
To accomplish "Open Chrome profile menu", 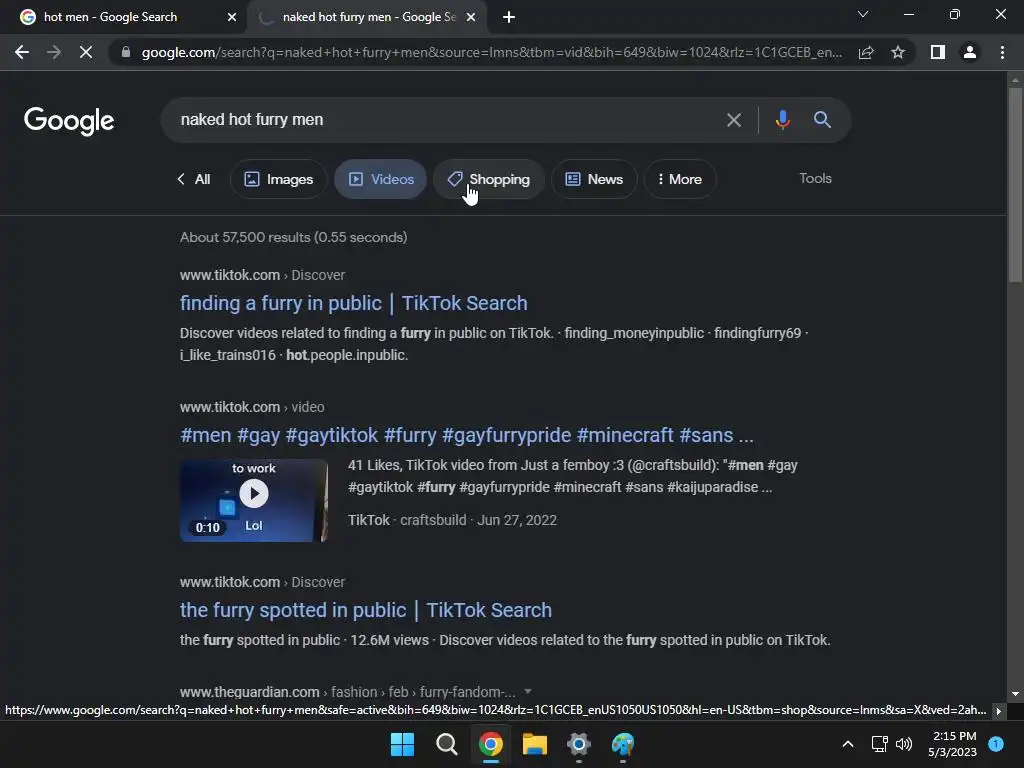I will click(970, 52).
